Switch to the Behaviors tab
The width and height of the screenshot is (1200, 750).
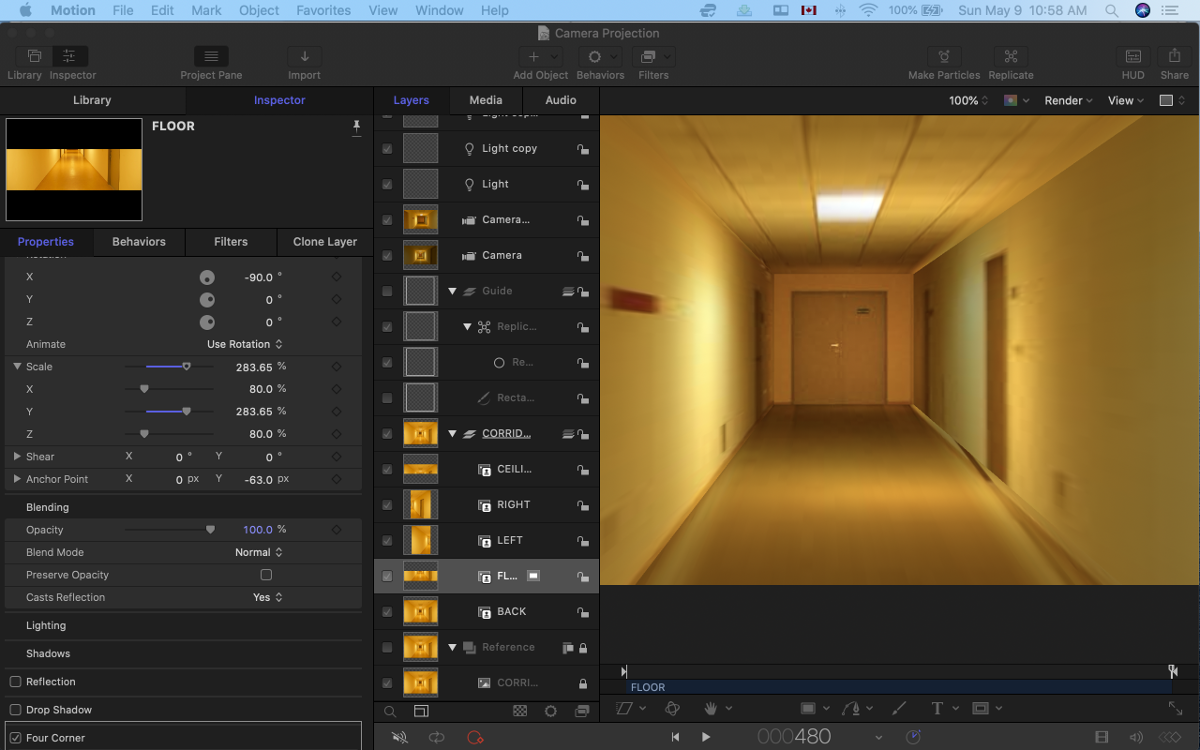[139, 242]
